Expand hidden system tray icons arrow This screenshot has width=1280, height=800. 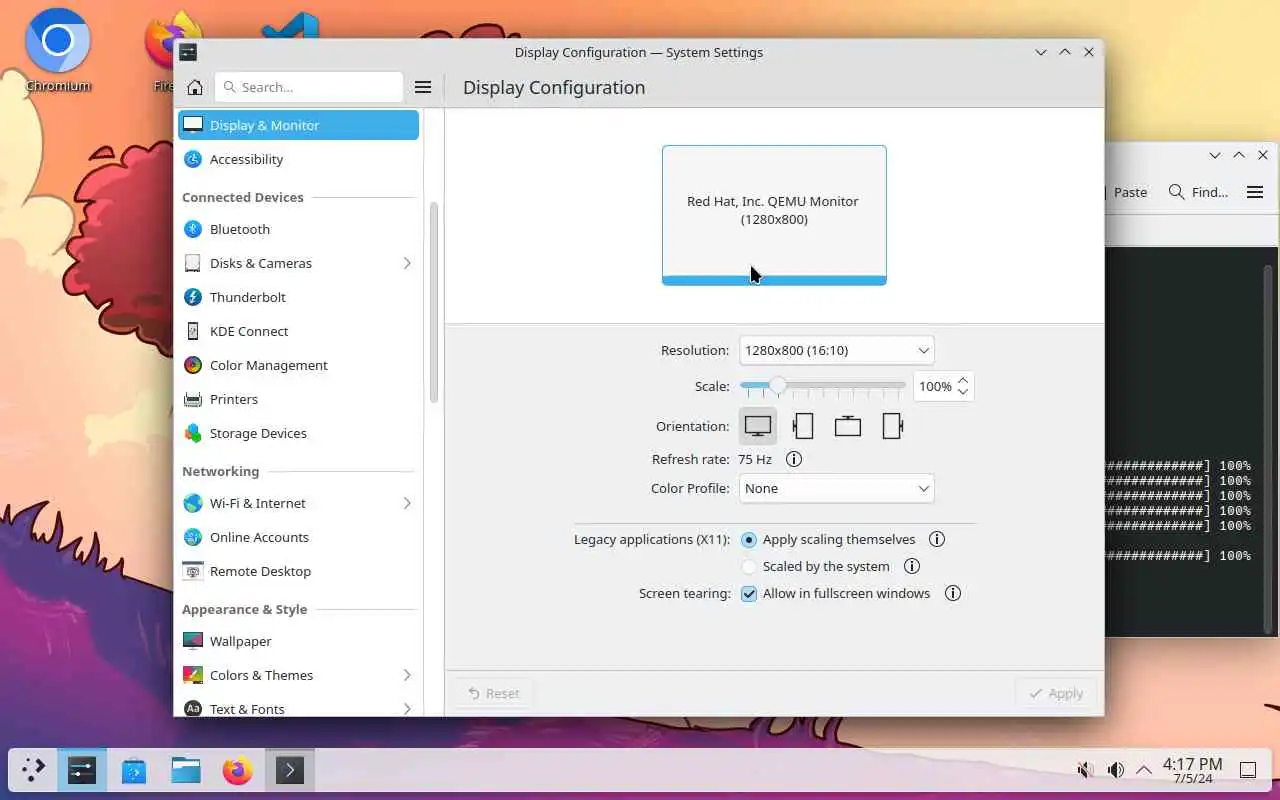pyautogui.click(x=1143, y=770)
